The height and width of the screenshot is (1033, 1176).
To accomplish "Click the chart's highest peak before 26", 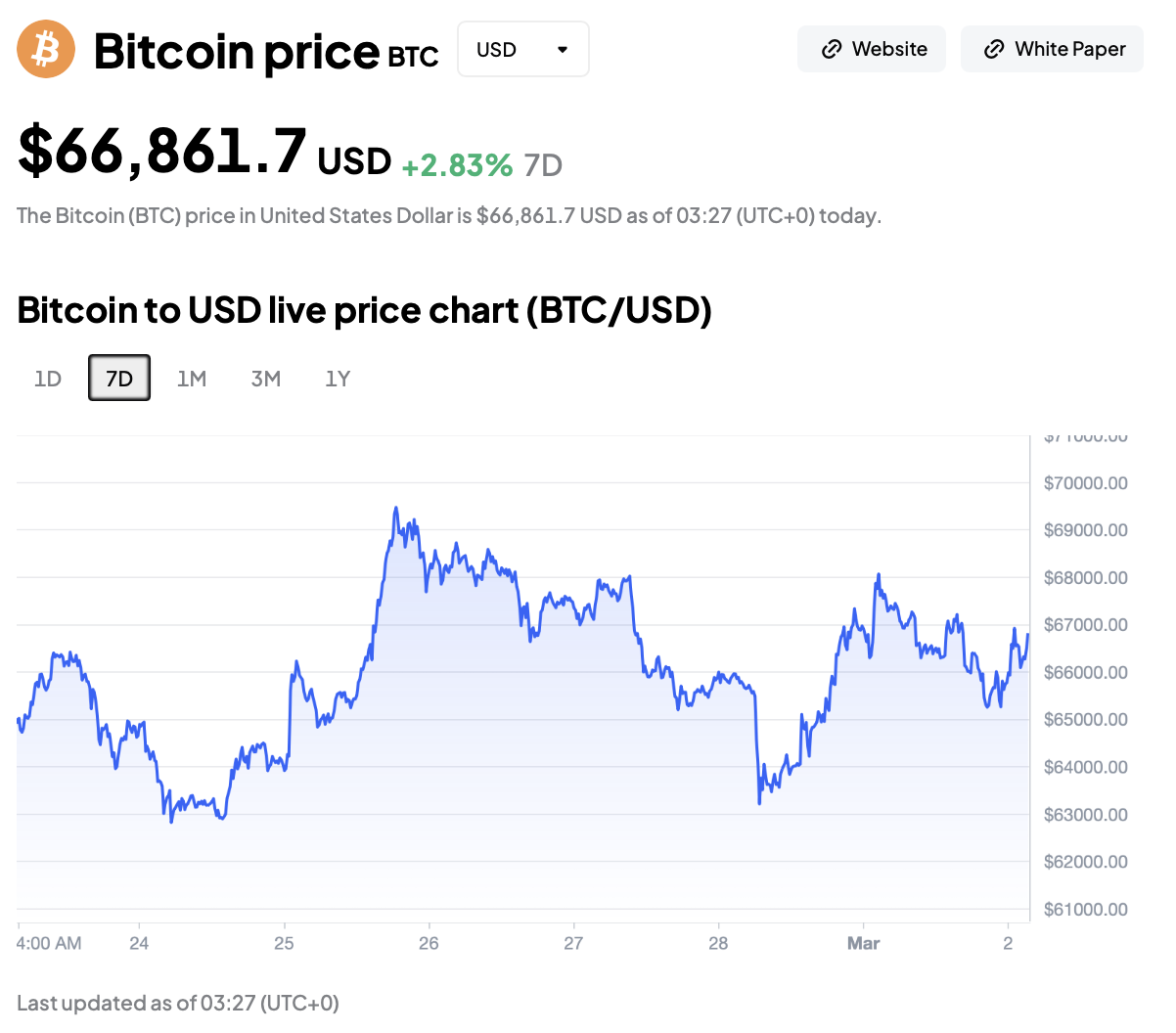I will pos(395,508).
